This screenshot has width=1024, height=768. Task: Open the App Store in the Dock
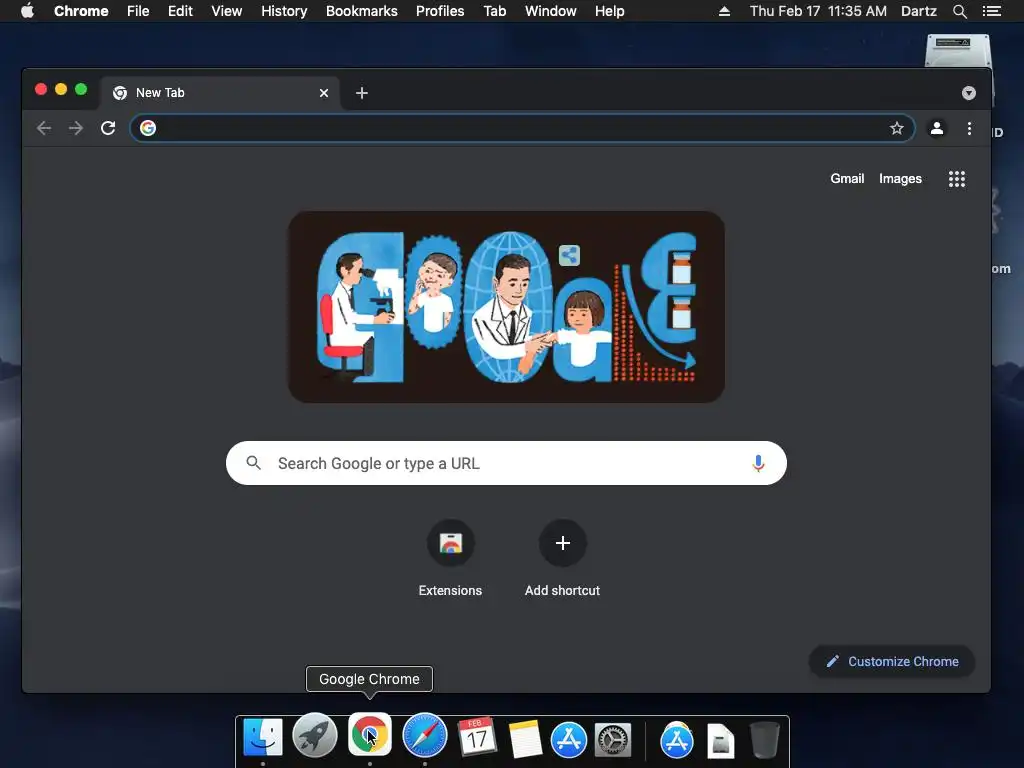[569, 740]
